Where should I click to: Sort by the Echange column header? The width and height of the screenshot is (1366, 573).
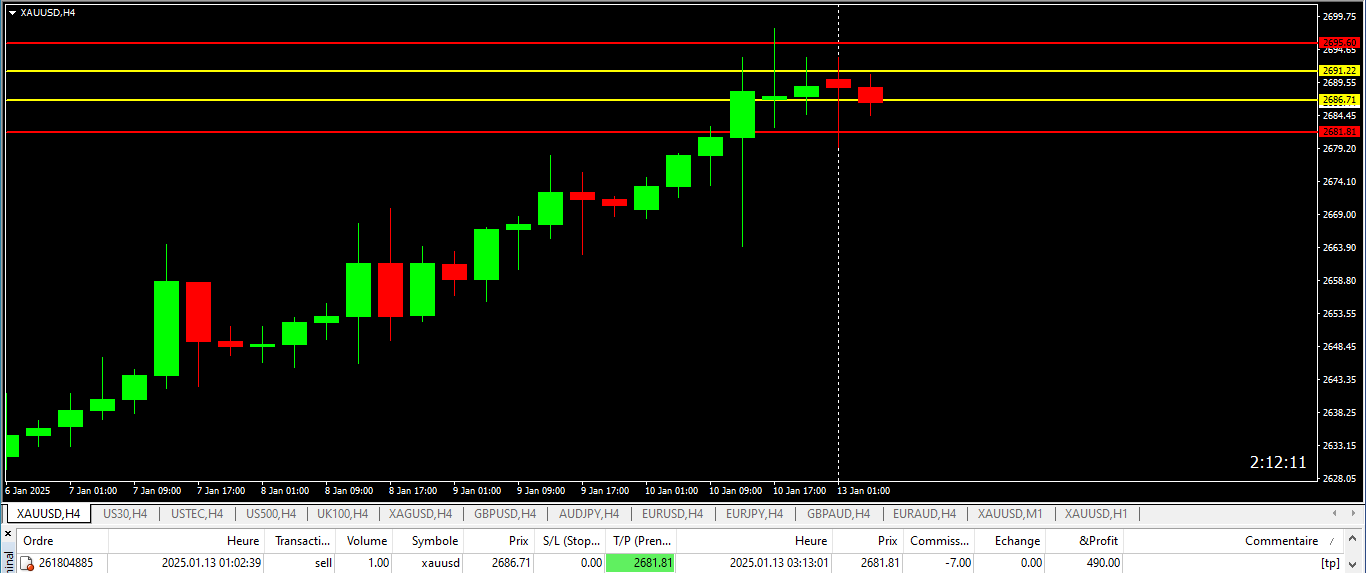pos(1011,541)
